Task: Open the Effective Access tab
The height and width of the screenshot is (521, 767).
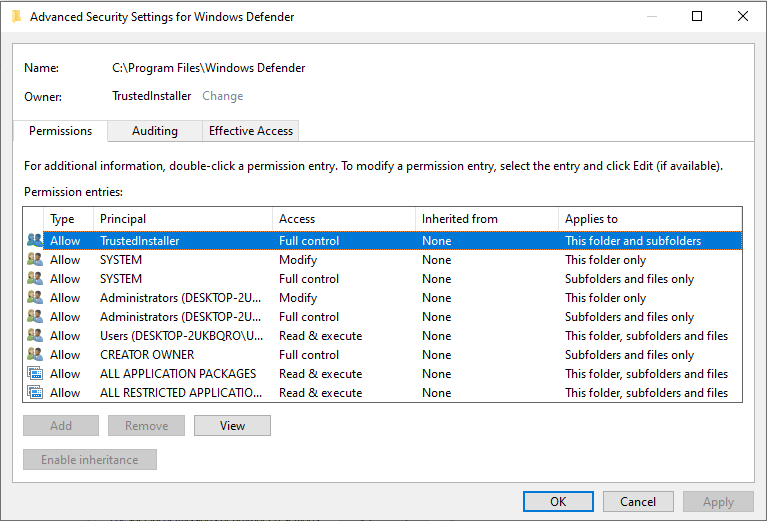Action: [x=250, y=131]
